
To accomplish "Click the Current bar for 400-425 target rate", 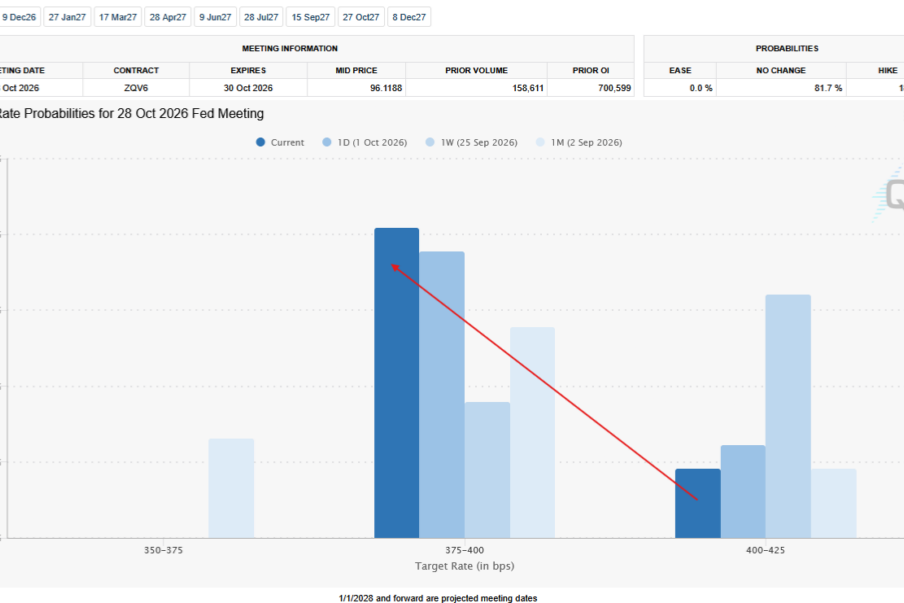I will coord(698,504).
